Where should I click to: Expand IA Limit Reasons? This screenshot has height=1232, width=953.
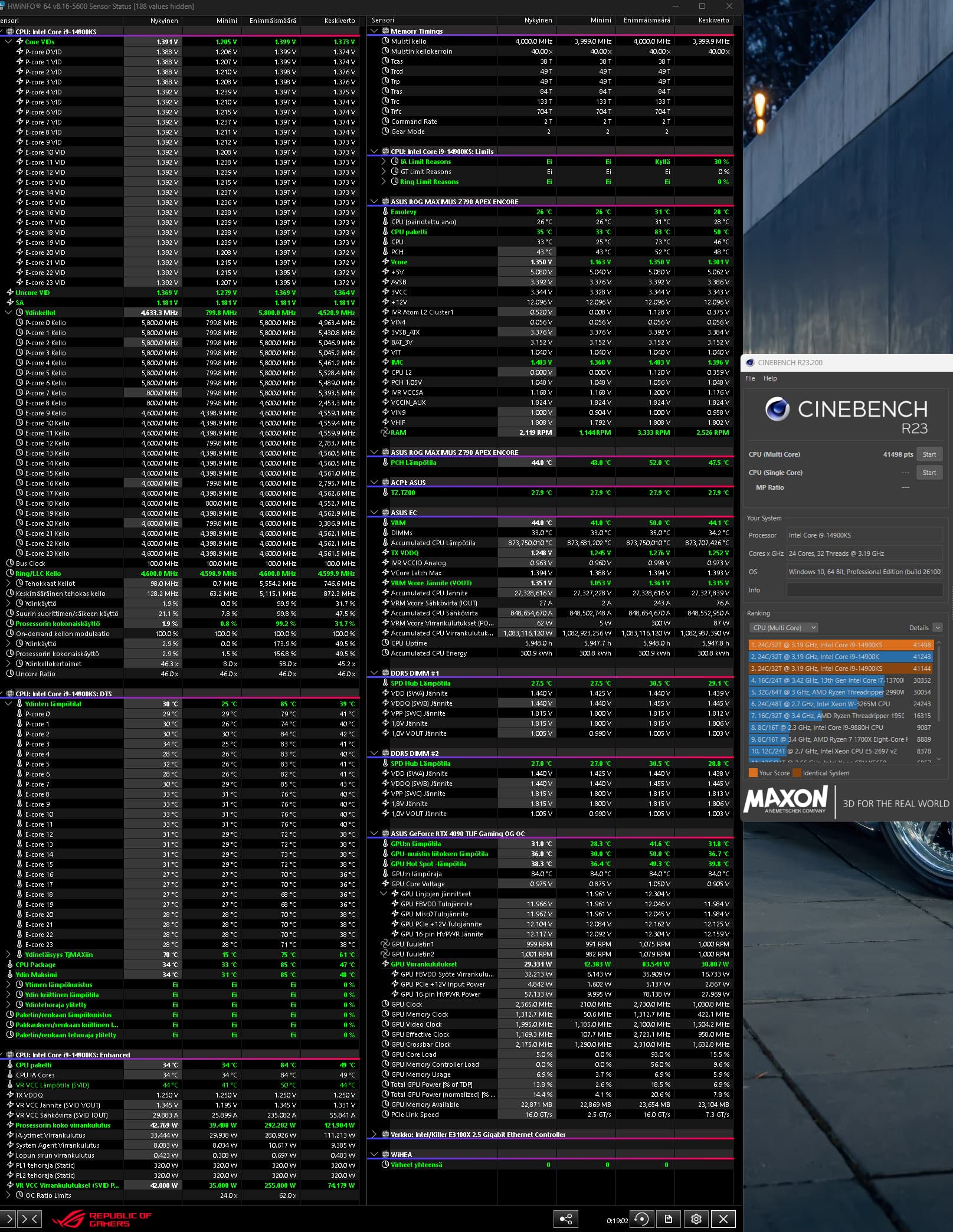[x=384, y=162]
